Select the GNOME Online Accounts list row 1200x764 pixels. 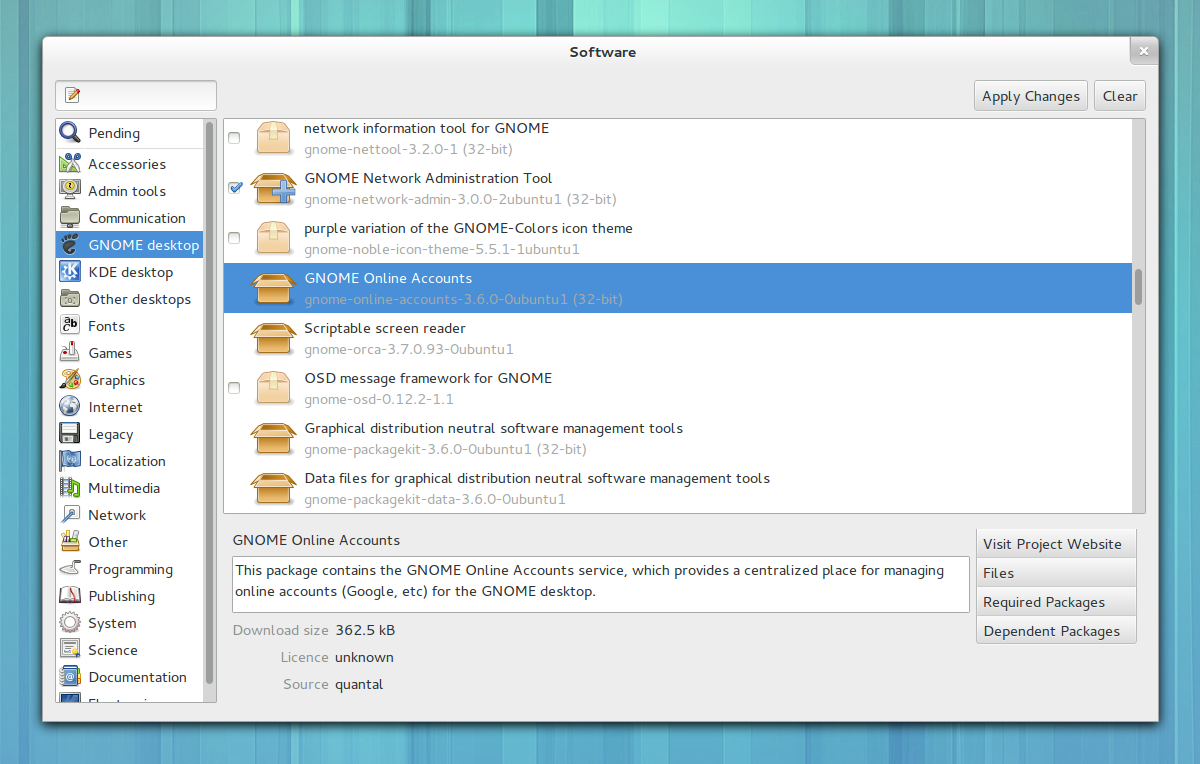coord(678,288)
